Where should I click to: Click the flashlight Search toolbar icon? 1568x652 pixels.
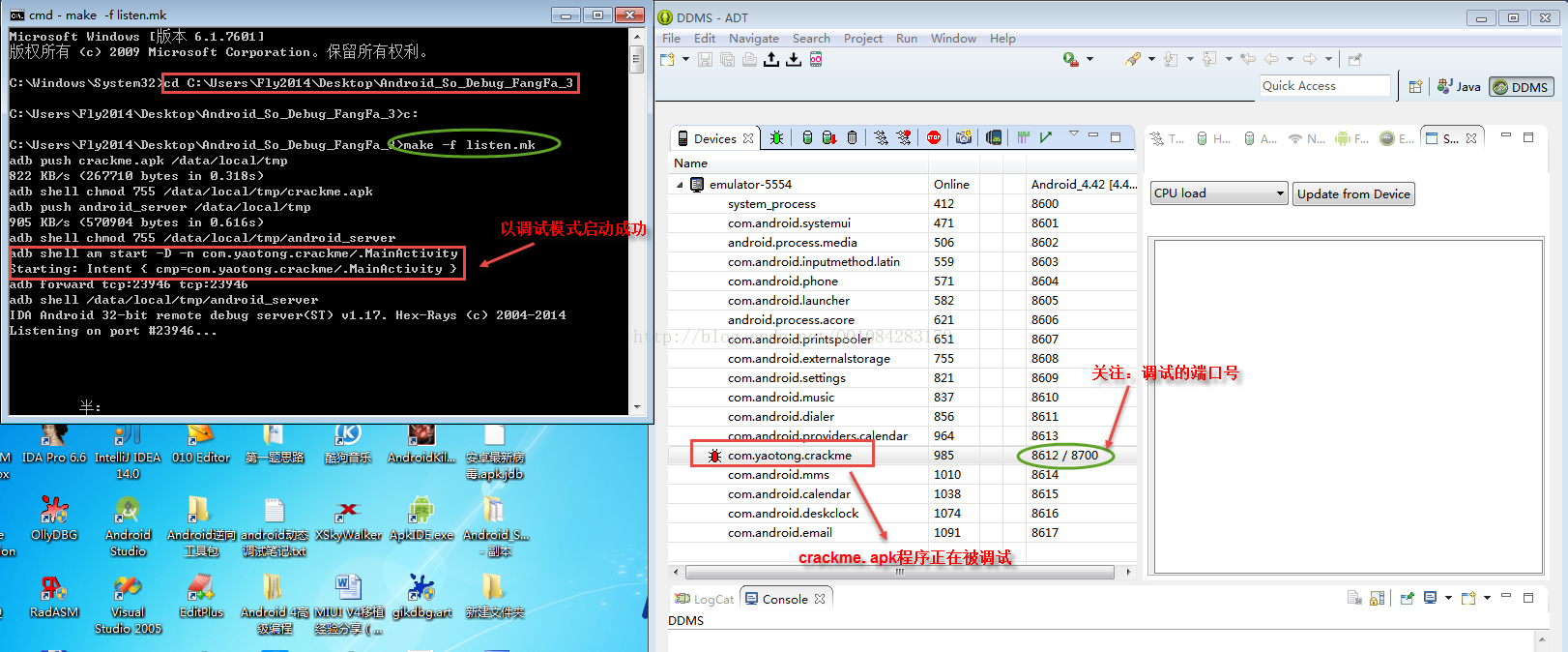coord(1133,59)
